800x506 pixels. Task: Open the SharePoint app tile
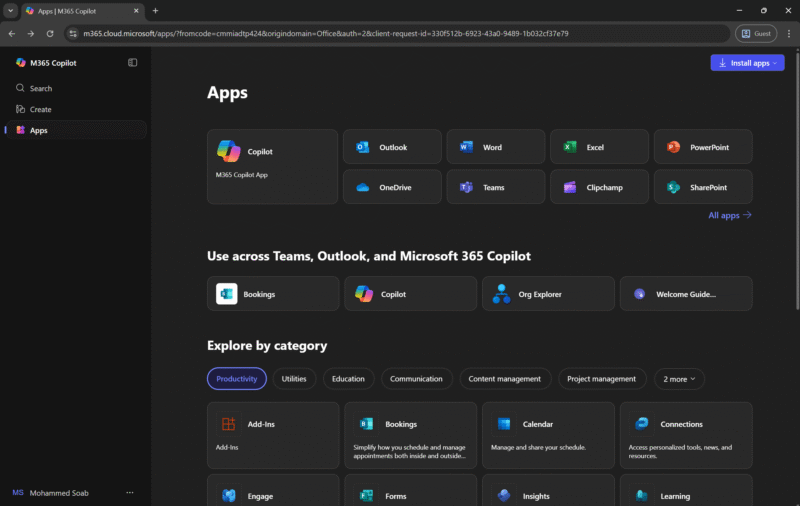(703, 187)
